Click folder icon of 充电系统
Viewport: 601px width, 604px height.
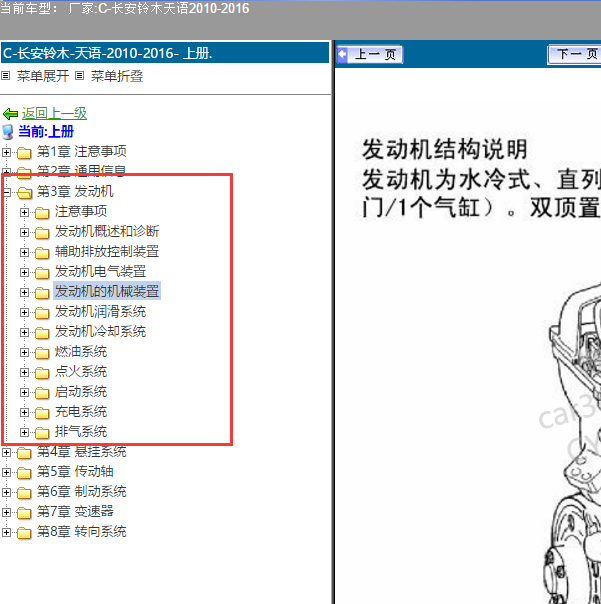tap(42, 413)
